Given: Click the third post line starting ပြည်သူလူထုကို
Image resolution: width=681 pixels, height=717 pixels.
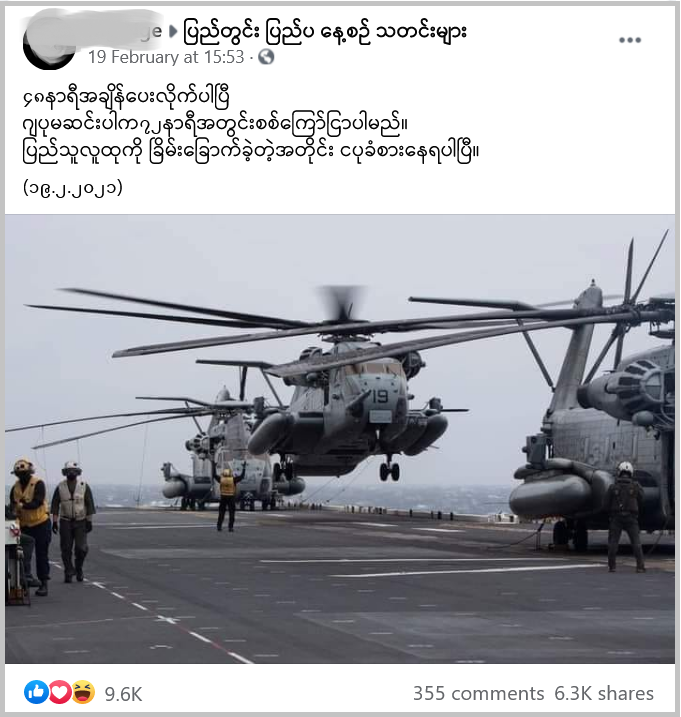Looking at the screenshot, I should (x=251, y=150).
